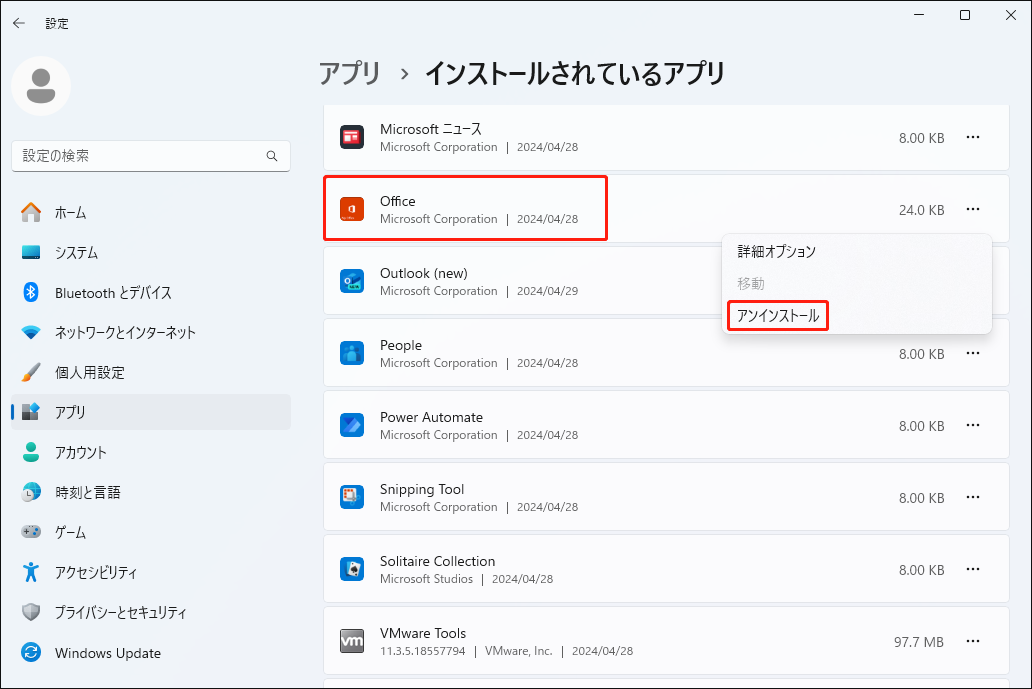Viewport: 1032px width, 689px height.
Task: Click the back arrow in the Settings header
Action: [18, 23]
